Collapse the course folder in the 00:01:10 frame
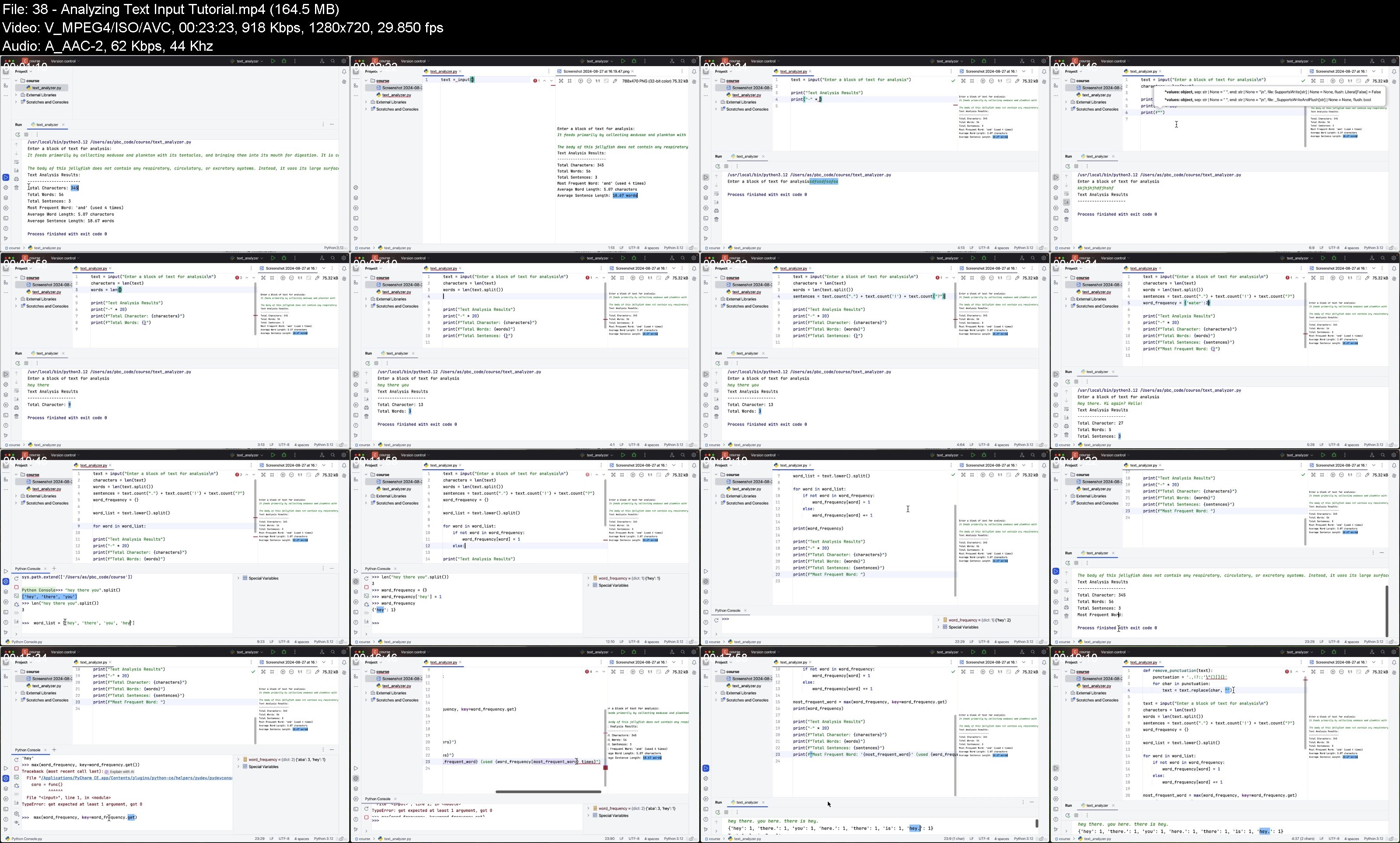This screenshot has height=843, width=1400. tap(17, 81)
